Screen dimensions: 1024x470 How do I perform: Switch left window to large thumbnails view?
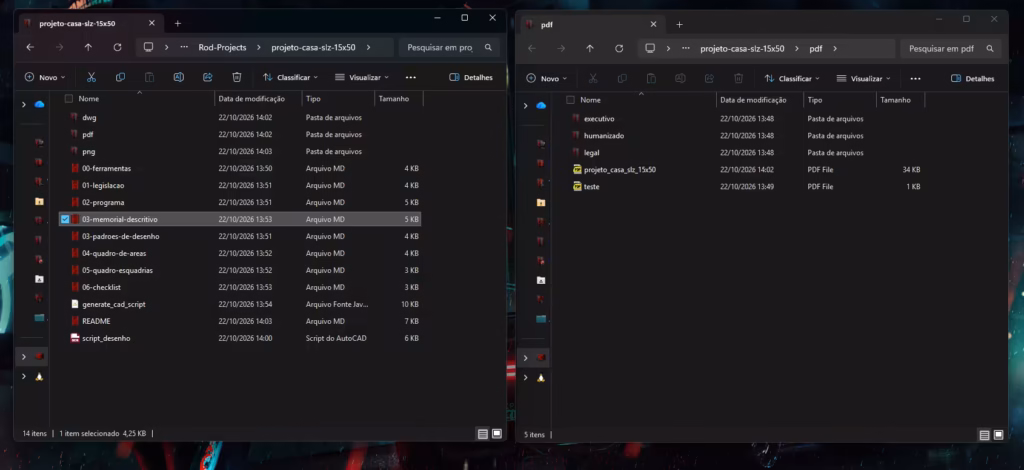click(x=497, y=434)
